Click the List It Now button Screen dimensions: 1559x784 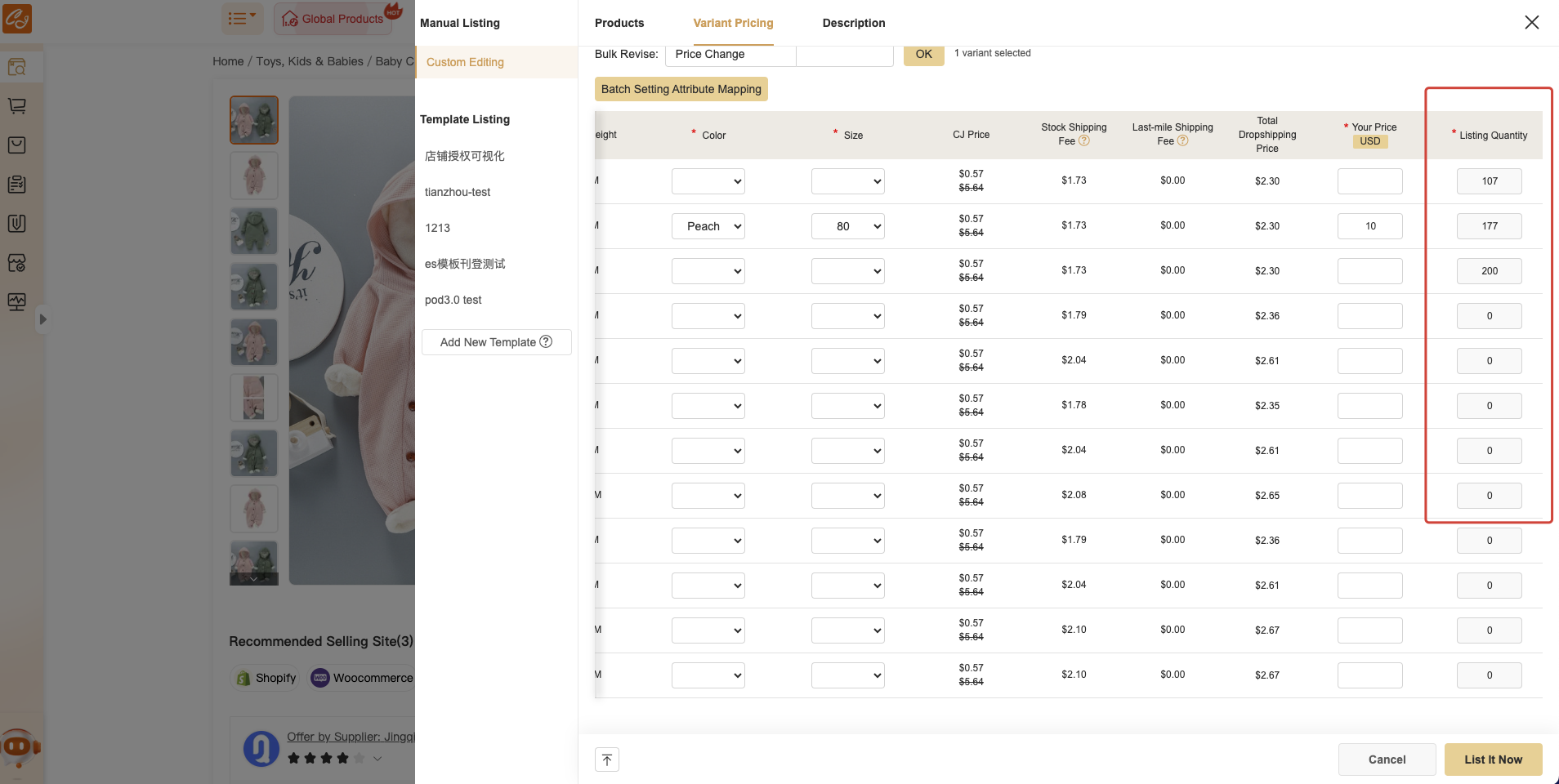click(x=1493, y=759)
